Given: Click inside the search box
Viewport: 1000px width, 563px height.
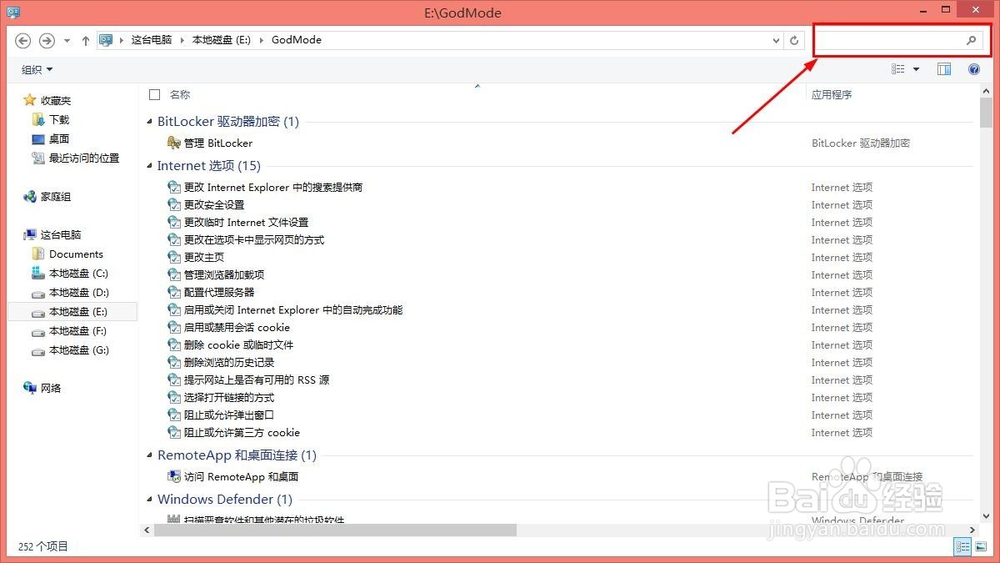Looking at the screenshot, I should point(890,40).
